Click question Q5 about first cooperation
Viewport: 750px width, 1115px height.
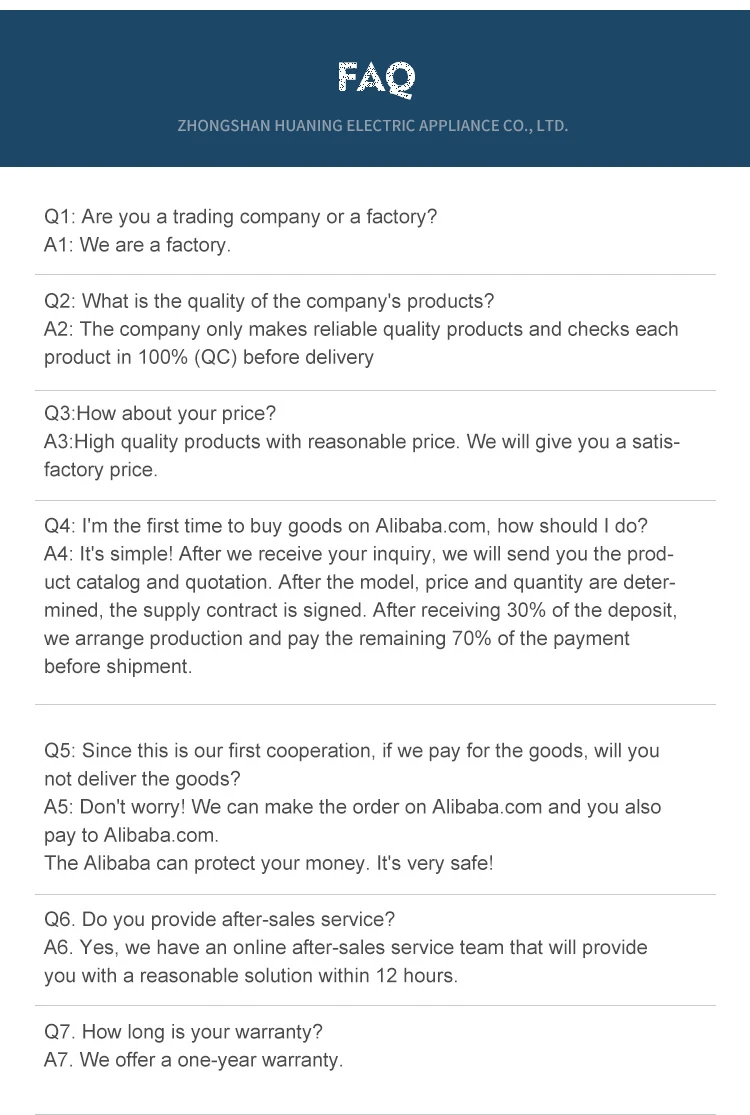point(352,765)
